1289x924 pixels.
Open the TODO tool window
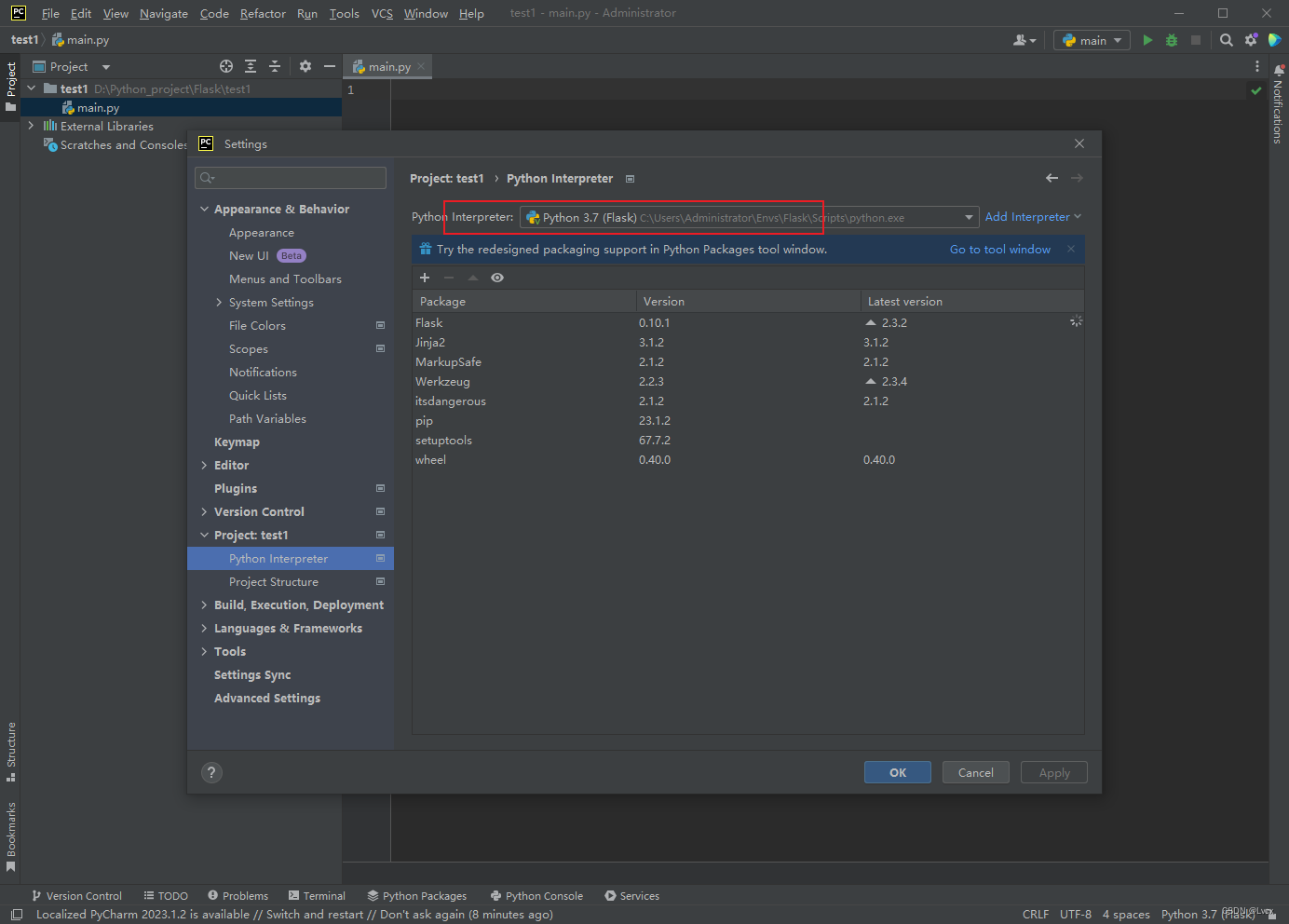click(166, 896)
